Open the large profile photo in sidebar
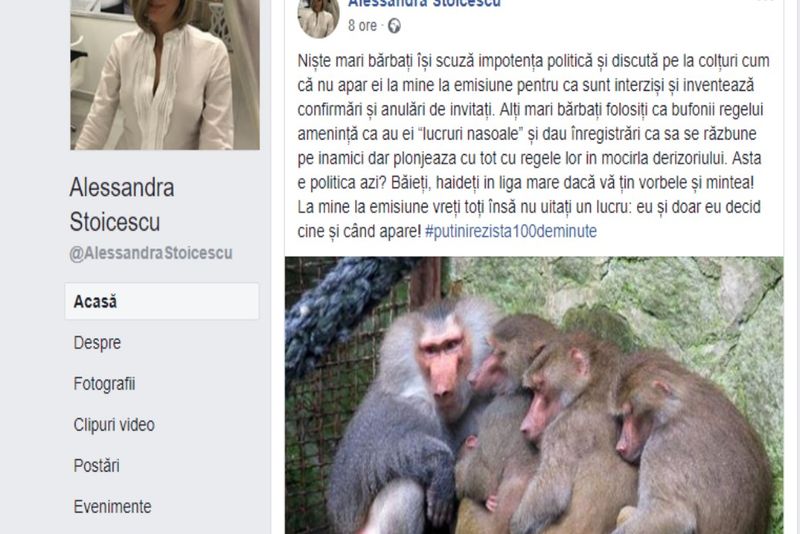This screenshot has height=534, width=800. [x=165, y=74]
